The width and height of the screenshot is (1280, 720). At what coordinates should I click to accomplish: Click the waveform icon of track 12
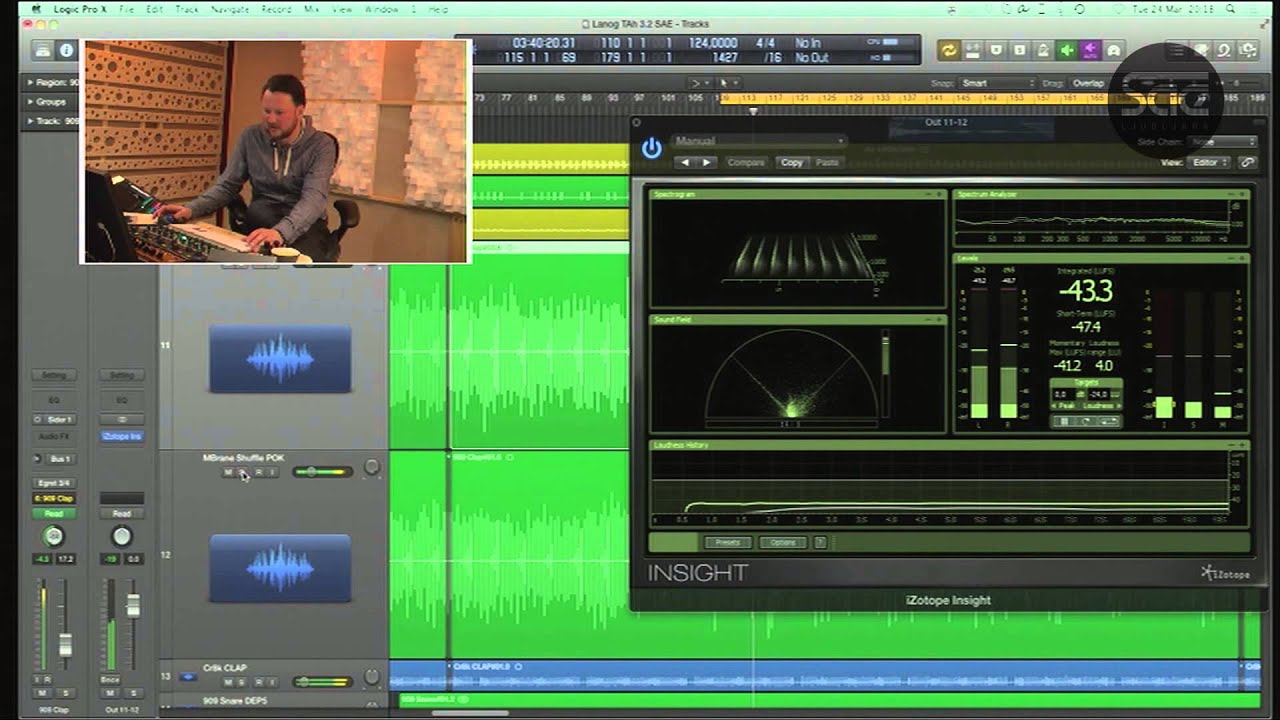280,568
